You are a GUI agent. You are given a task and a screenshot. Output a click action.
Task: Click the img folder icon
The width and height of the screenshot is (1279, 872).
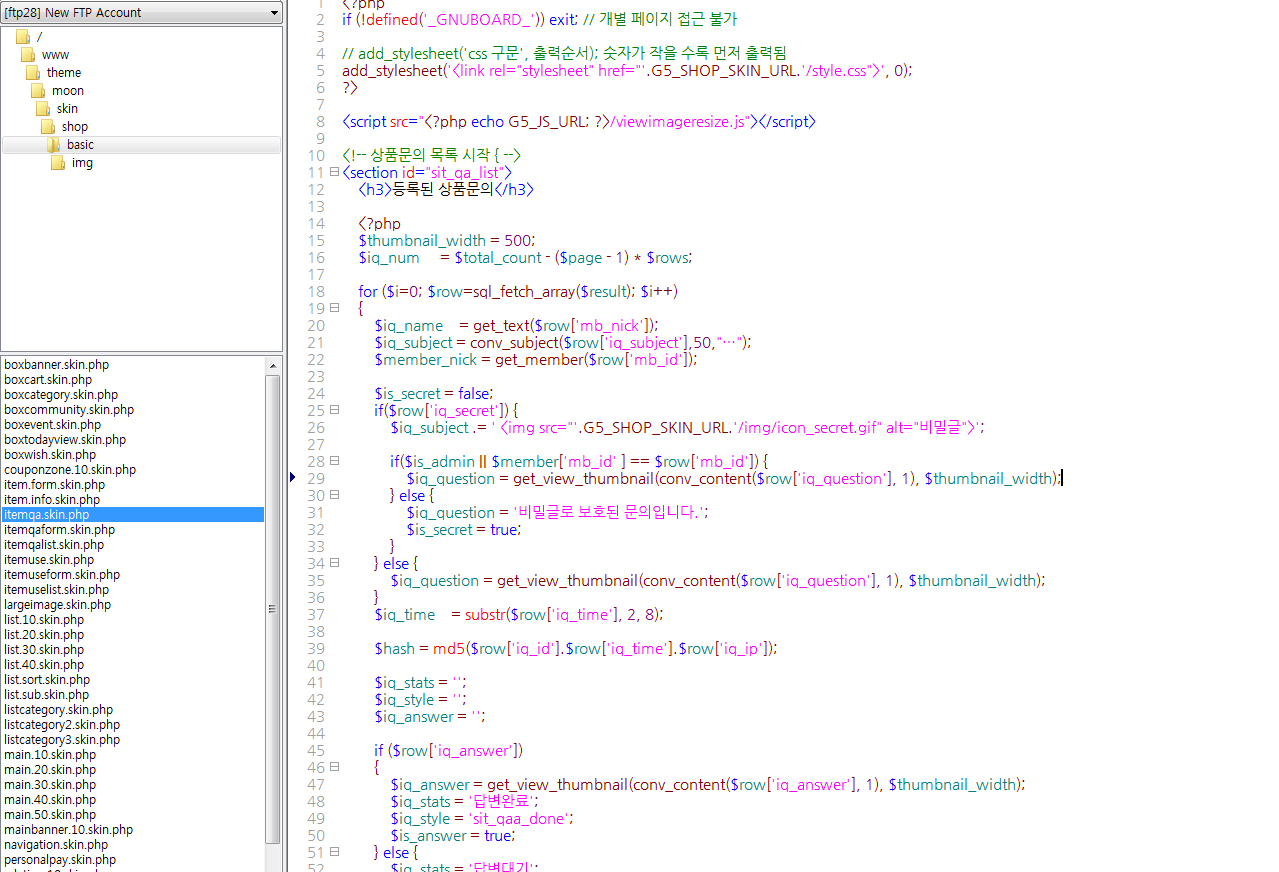click(58, 163)
